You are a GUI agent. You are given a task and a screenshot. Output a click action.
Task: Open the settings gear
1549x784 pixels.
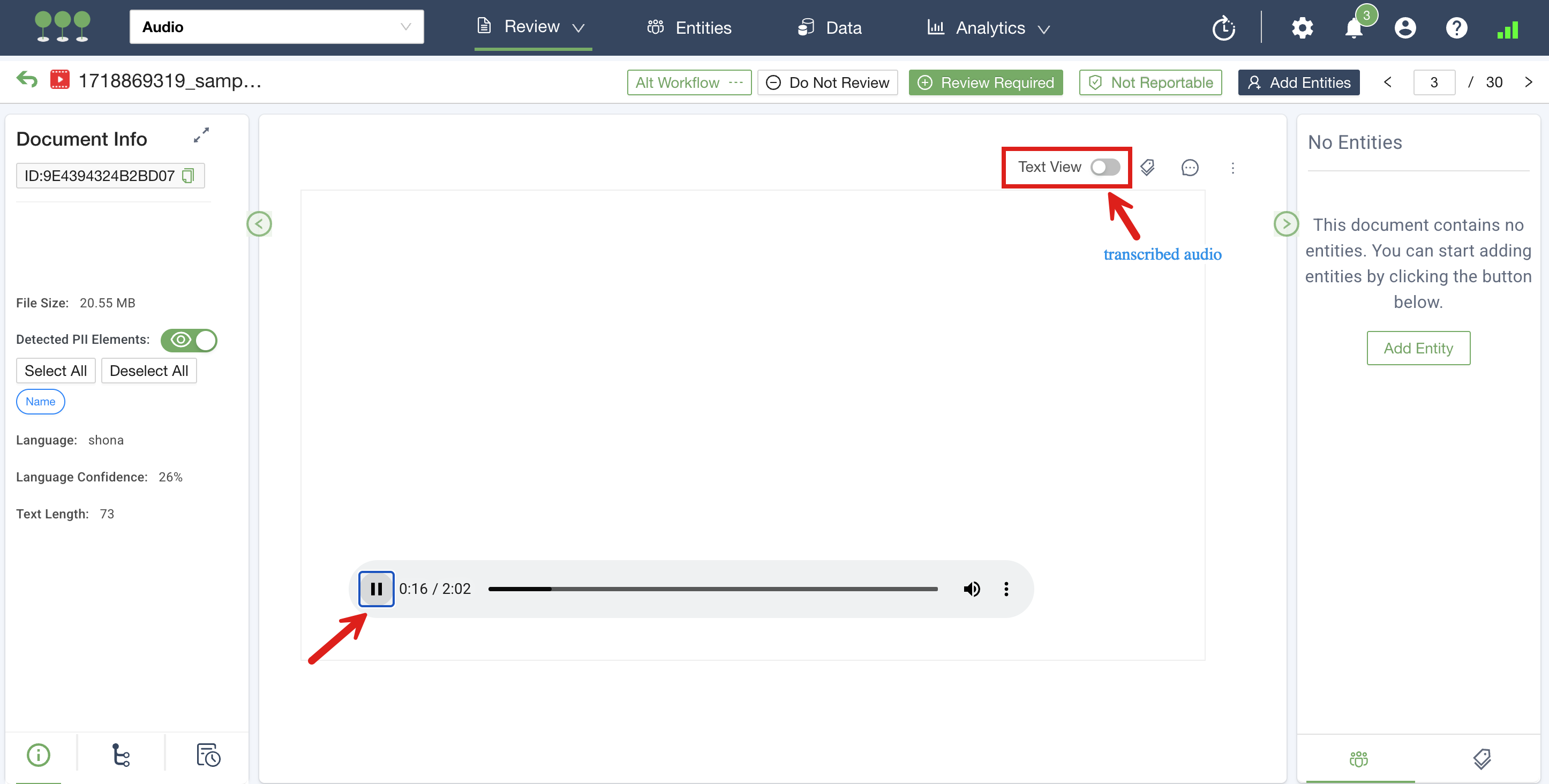click(x=1302, y=28)
